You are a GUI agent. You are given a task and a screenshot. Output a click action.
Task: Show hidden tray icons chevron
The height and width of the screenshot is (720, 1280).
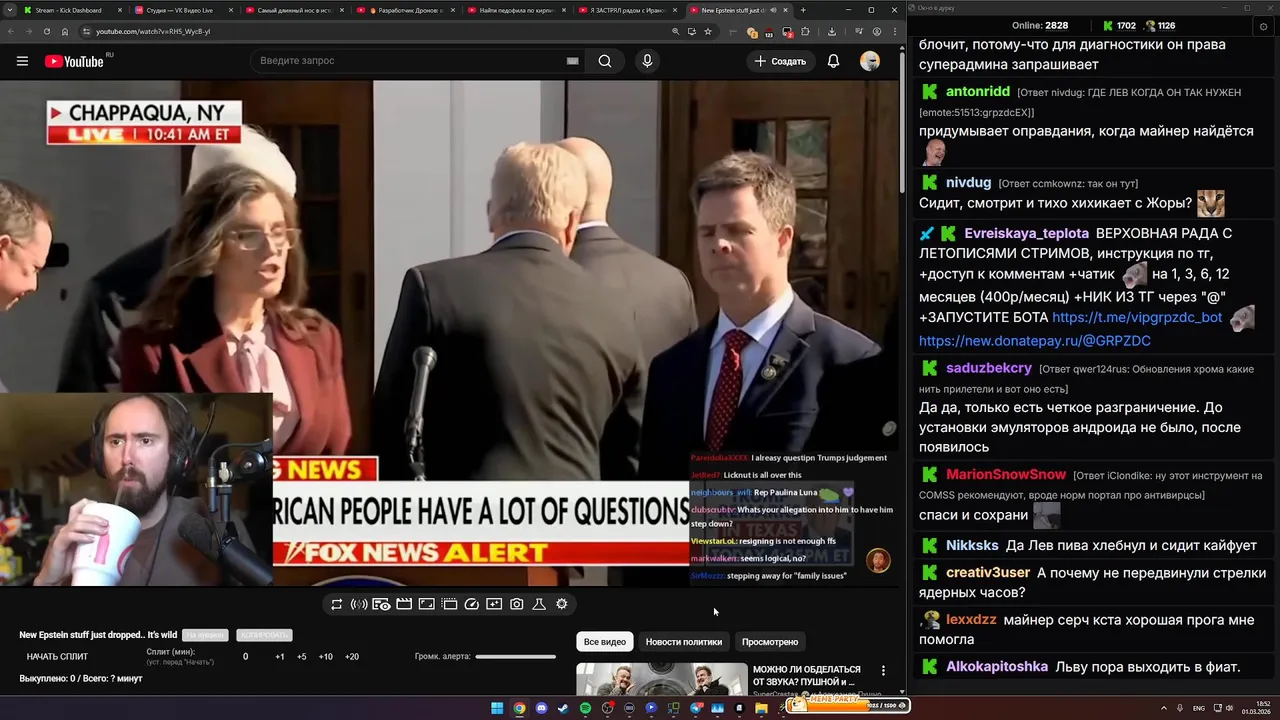pos(1164,708)
